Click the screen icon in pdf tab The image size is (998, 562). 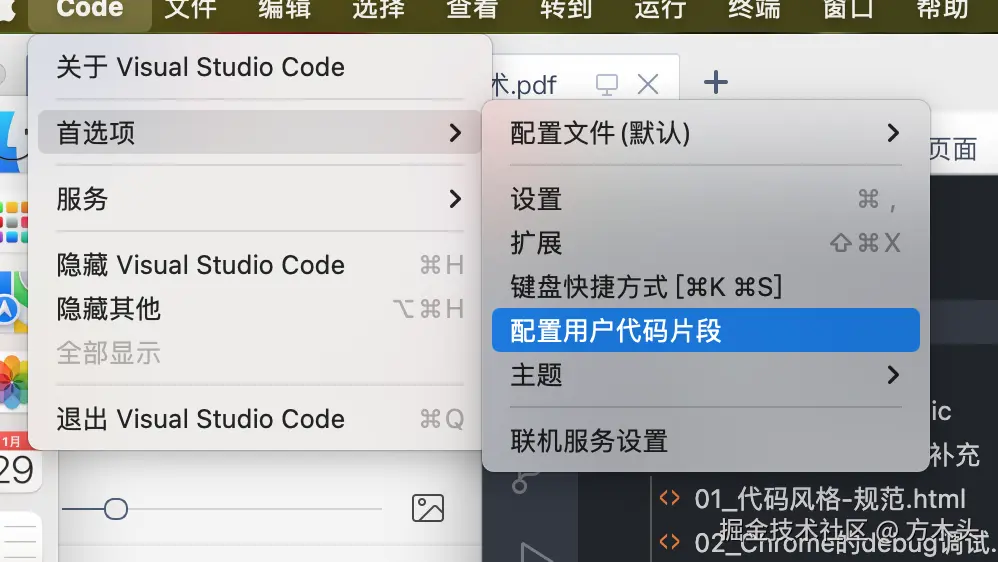click(x=607, y=84)
